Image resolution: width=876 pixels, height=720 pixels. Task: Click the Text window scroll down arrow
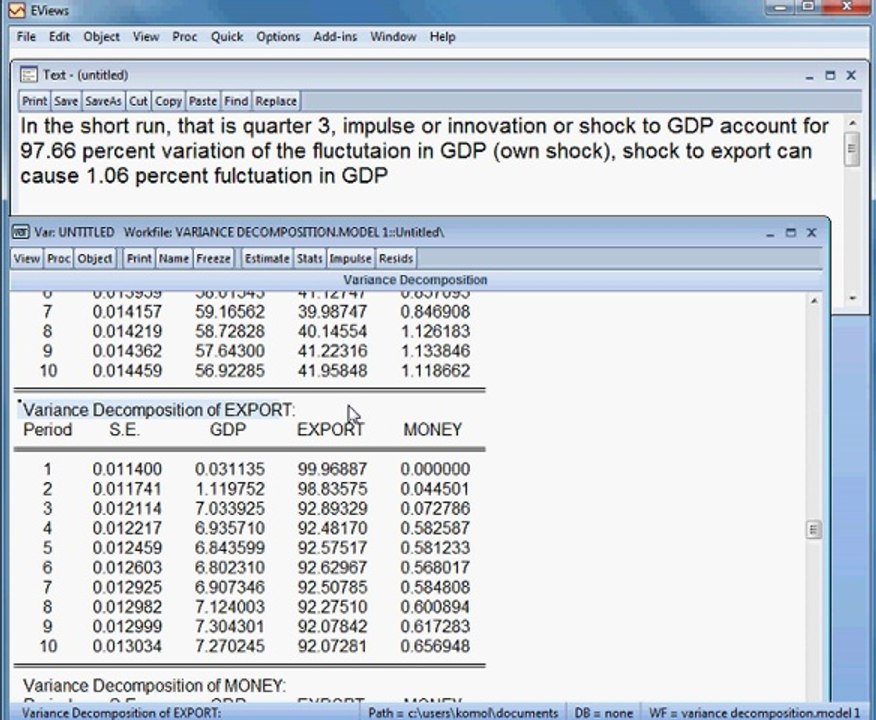click(x=852, y=298)
